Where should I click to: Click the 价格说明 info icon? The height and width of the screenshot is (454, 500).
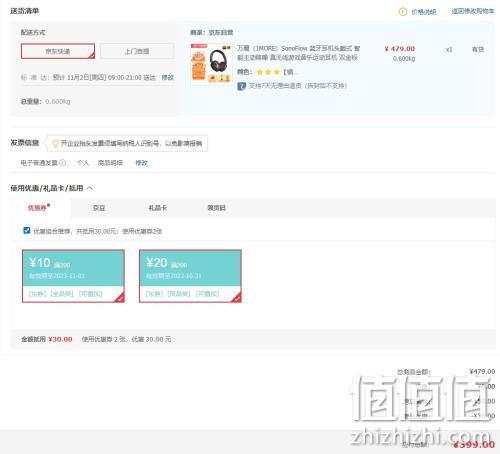(403, 12)
